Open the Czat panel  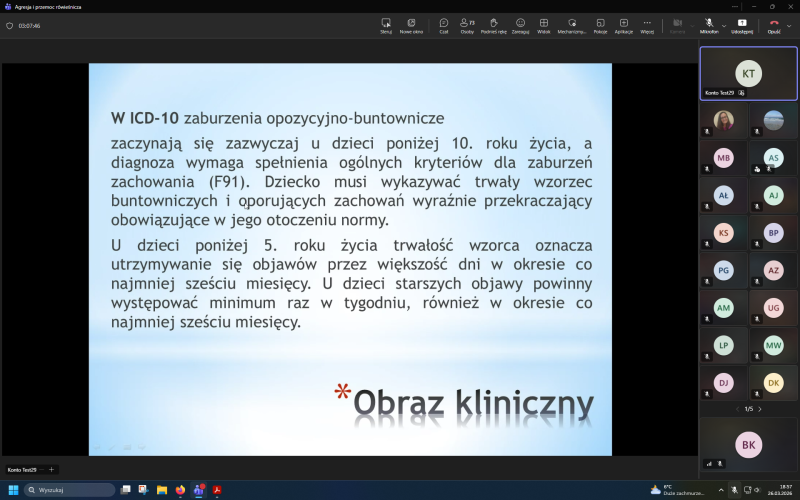pyautogui.click(x=443, y=25)
